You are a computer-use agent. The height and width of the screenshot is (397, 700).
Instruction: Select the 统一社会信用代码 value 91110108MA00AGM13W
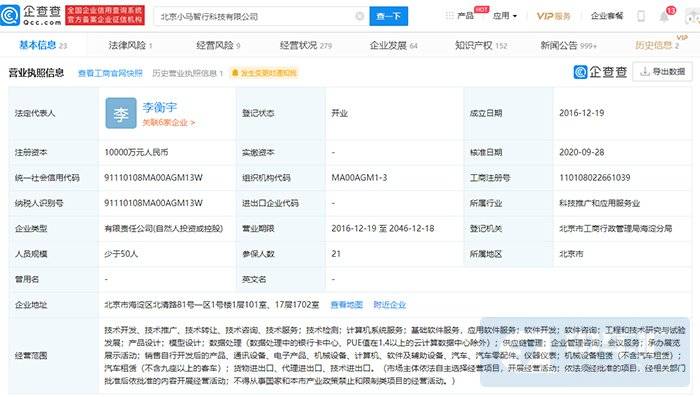[153, 178]
